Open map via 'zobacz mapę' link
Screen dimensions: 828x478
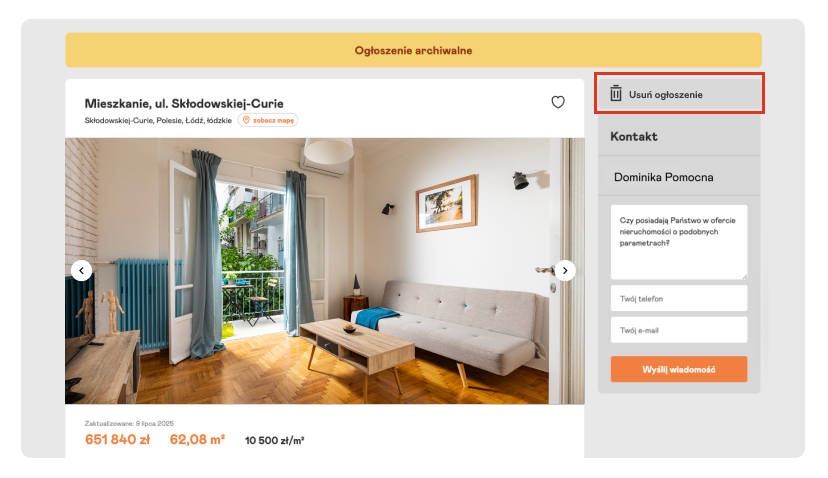click(x=268, y=120)
